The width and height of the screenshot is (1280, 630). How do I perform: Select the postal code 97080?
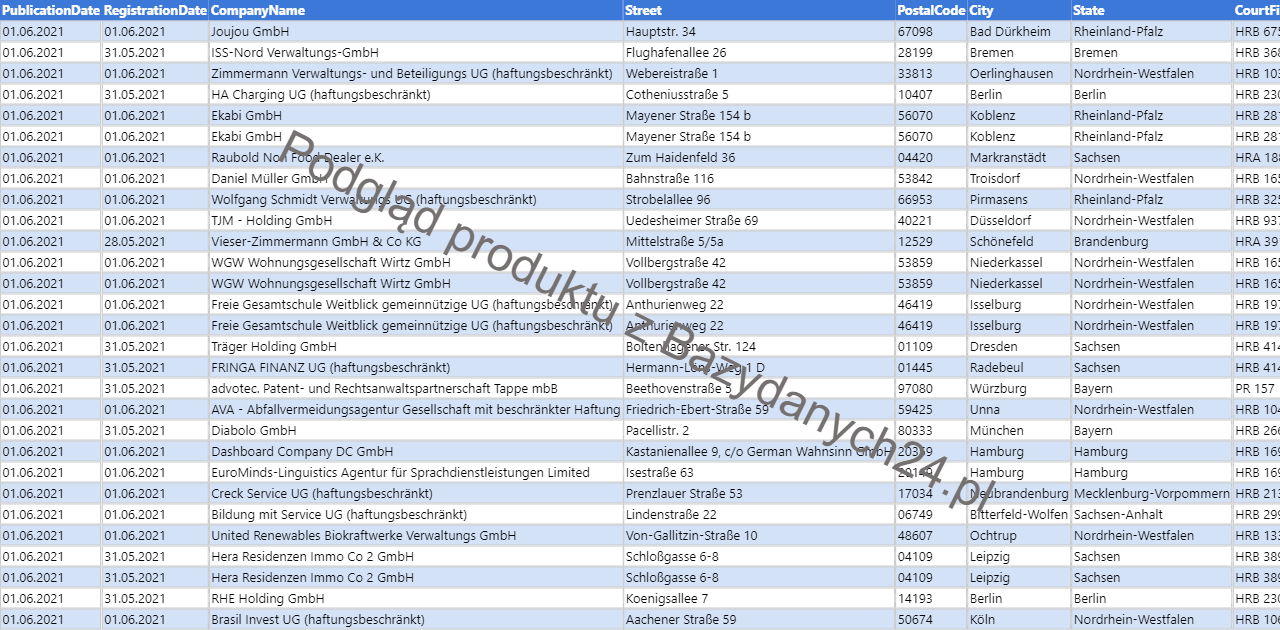pos(931,389)
